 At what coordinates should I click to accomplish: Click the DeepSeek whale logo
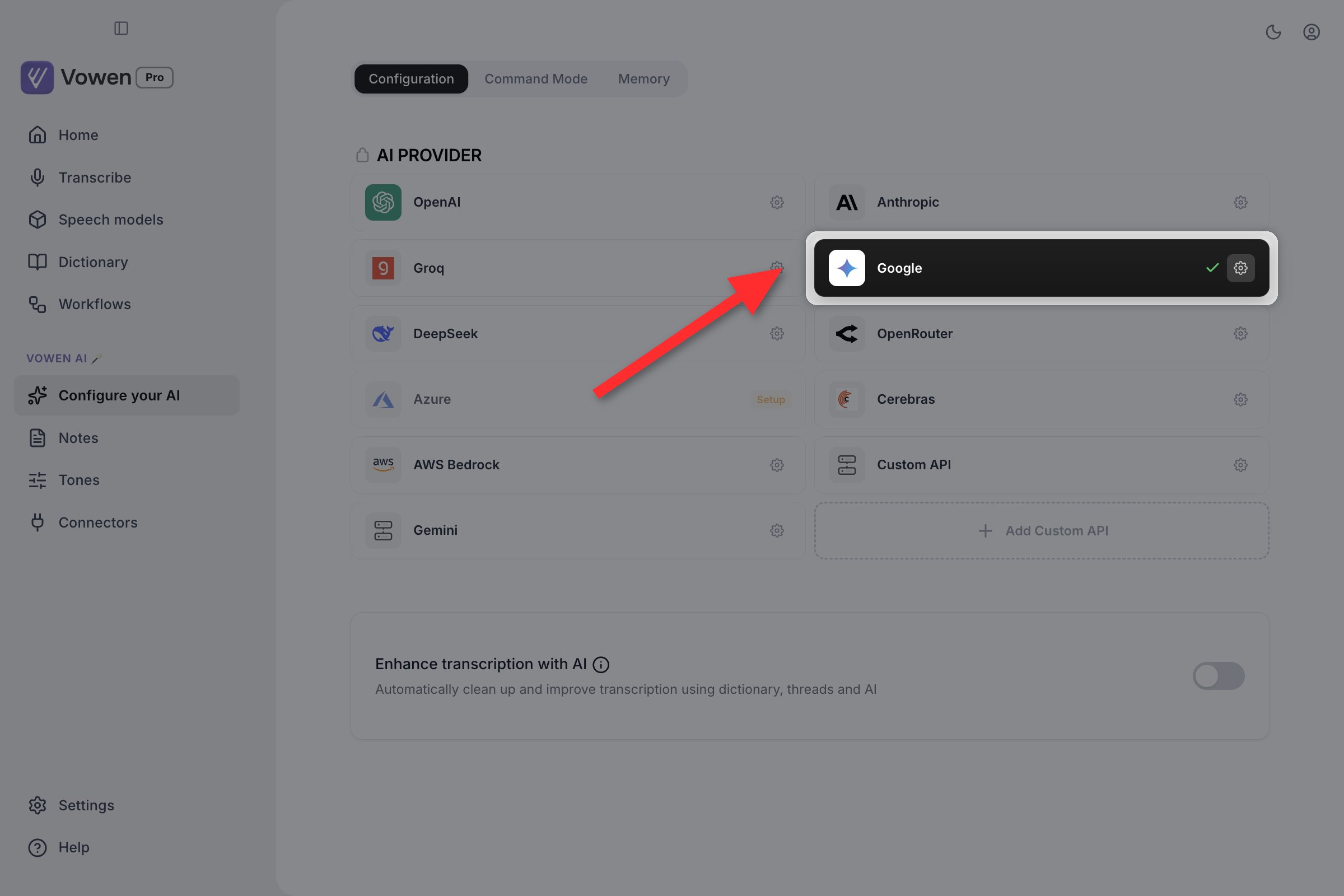[383, 334]
